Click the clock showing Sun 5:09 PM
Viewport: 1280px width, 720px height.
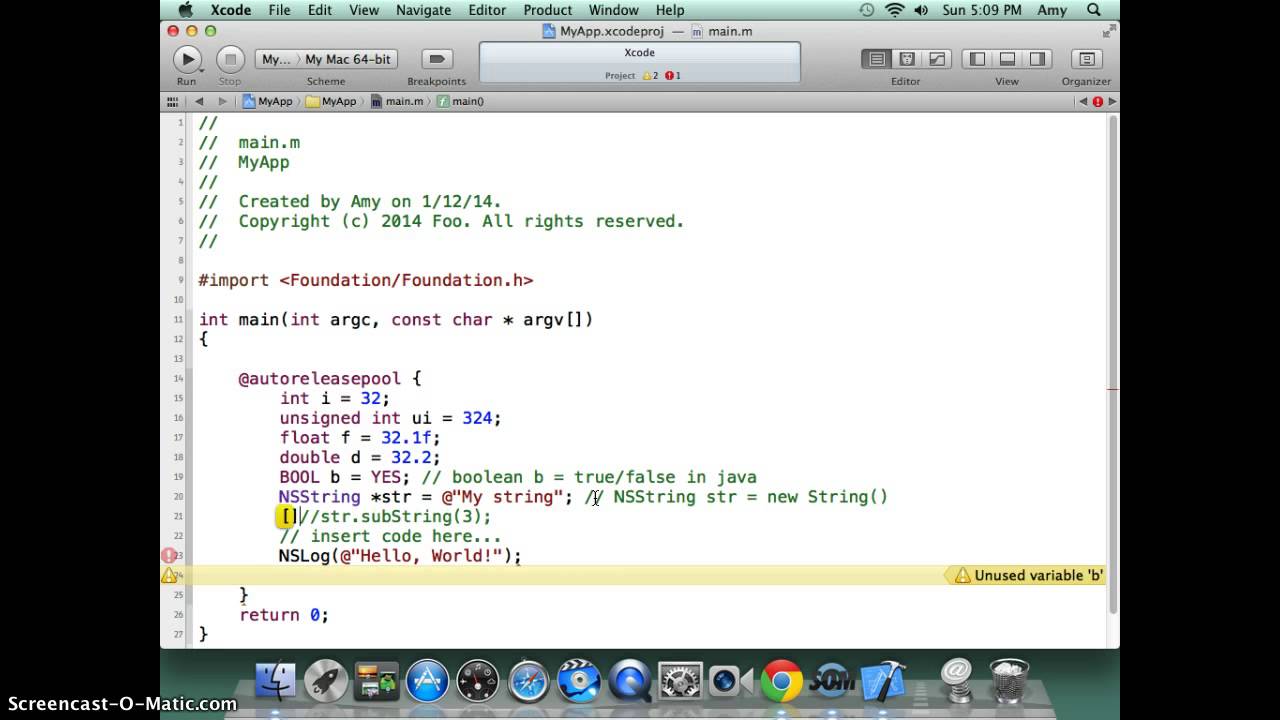(x=981, y=10)
